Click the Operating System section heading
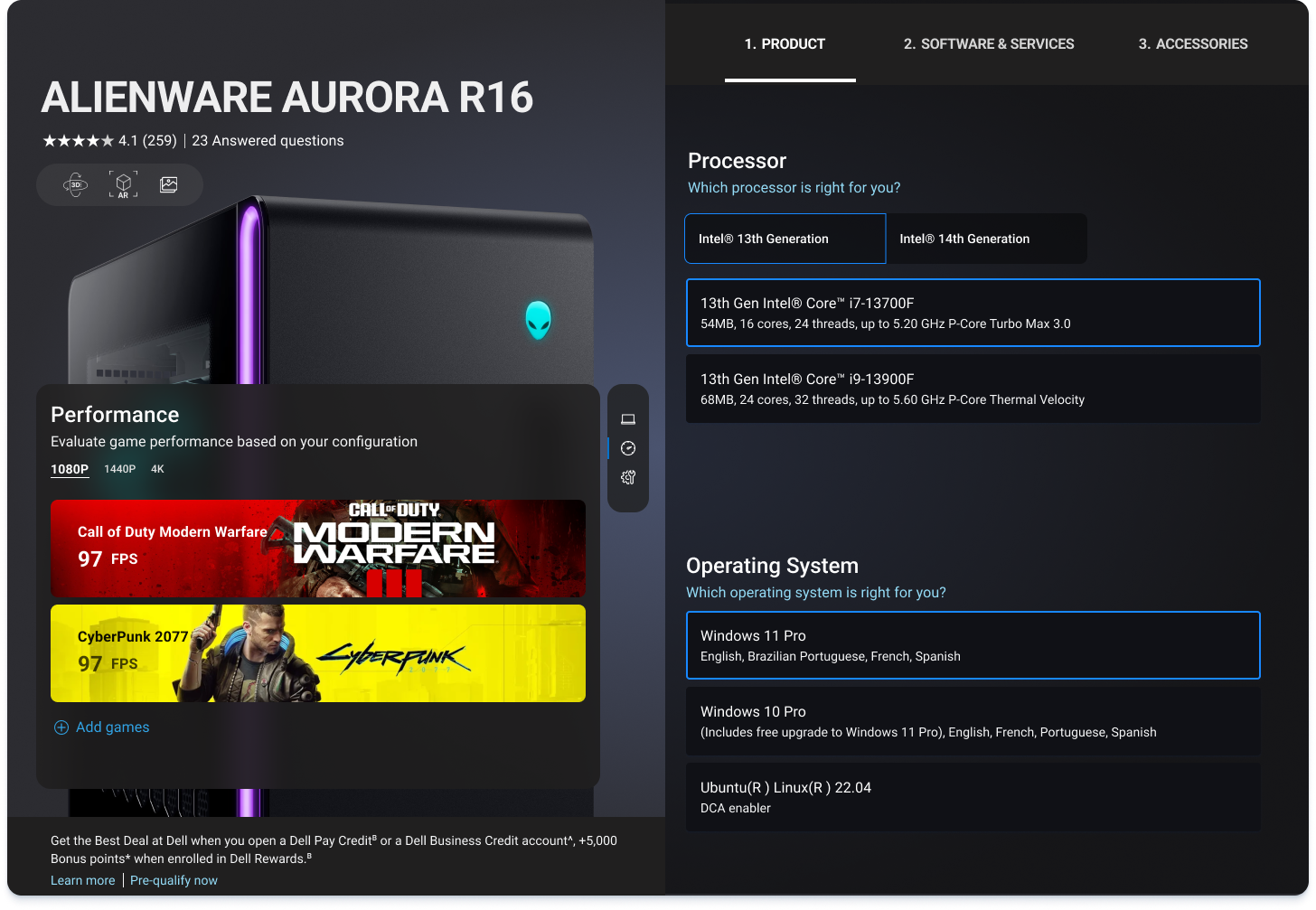 (x=772, y=566)
